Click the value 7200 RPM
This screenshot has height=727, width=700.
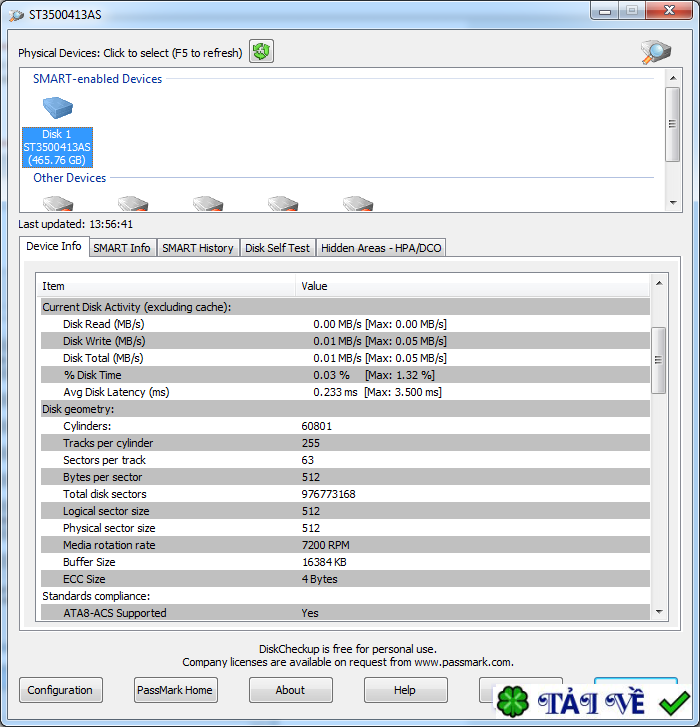[325, 545]
